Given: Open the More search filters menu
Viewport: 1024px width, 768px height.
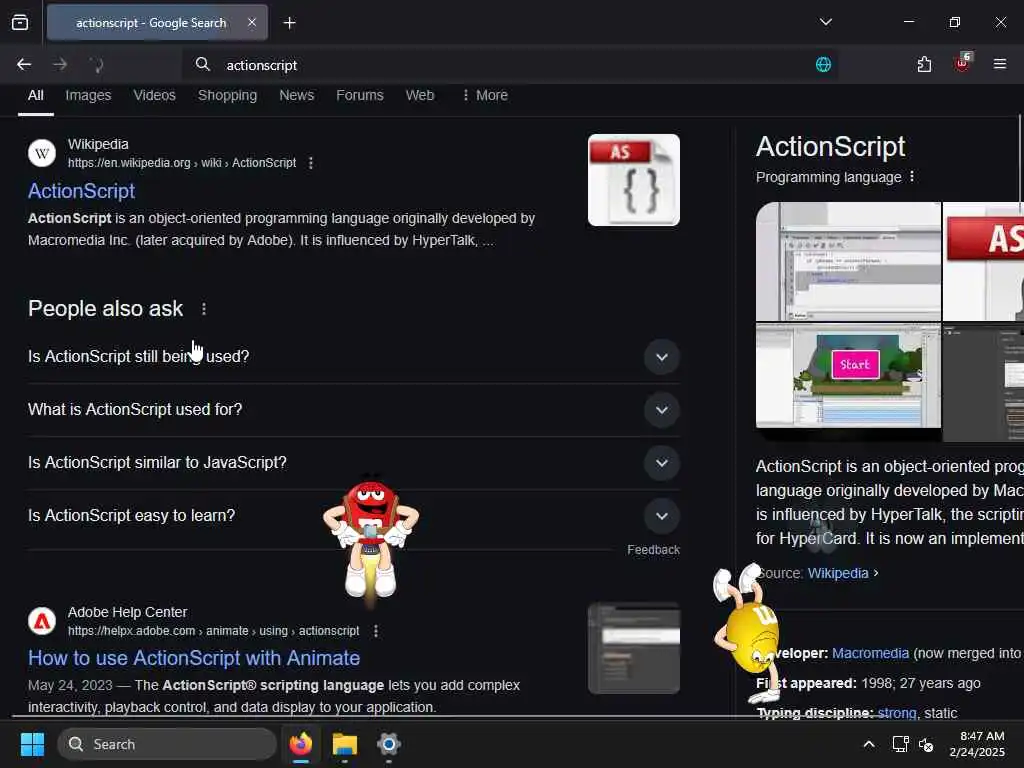Looking at the screenshot, I should 485,95.
